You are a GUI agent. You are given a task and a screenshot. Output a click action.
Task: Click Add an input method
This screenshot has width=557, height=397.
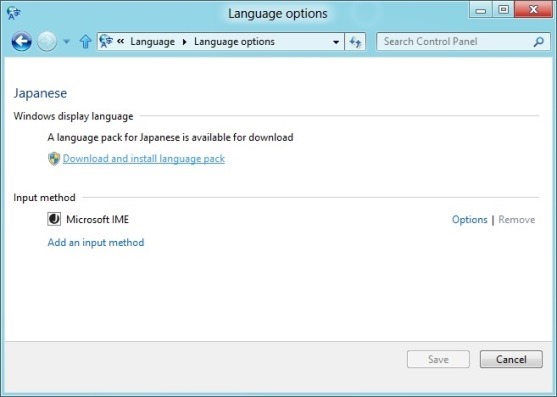[x=96, y=243]
